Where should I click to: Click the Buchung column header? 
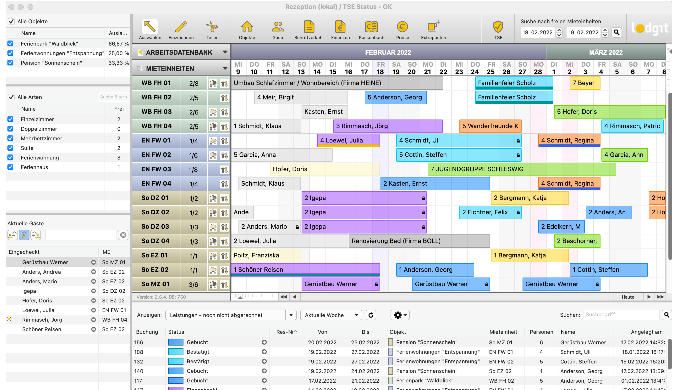point(147,332)
